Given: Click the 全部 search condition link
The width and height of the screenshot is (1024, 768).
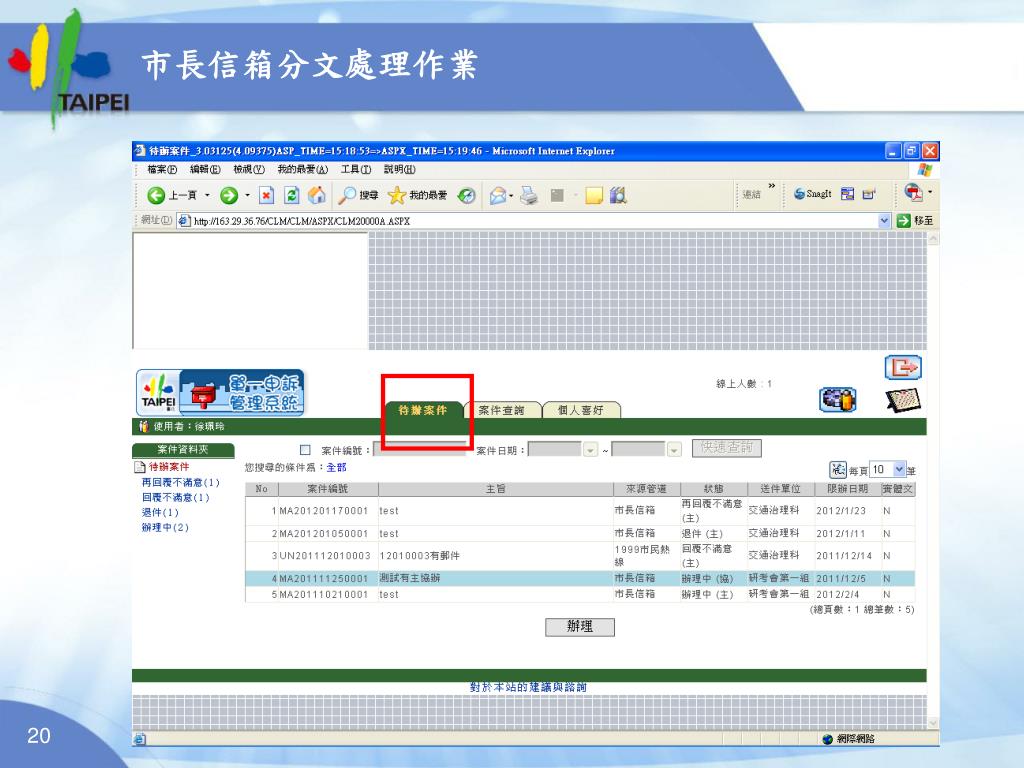Looking at the screenshot, I should coord(336,468).
